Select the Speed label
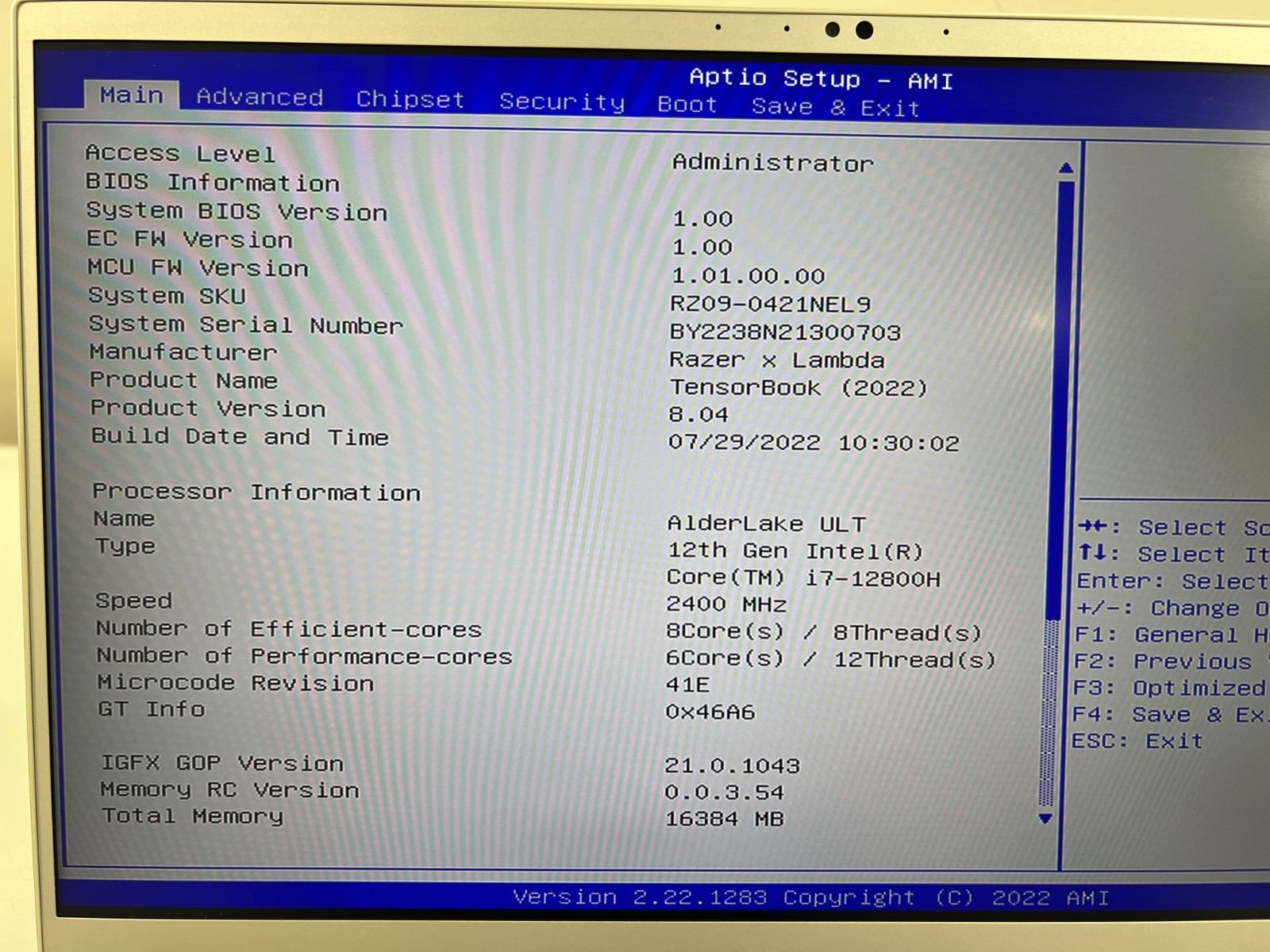Screen dimensions: 1270x952 pyautogui.click(x=133, y=601)
